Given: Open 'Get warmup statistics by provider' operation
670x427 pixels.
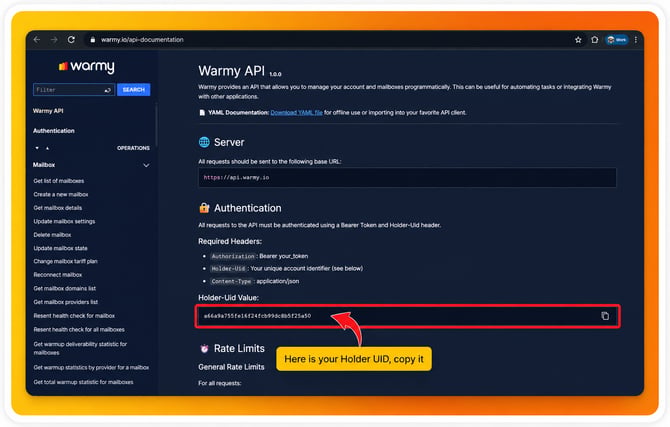Looking at the screenshot, I should pyautogui.click(x=91, y=368).
